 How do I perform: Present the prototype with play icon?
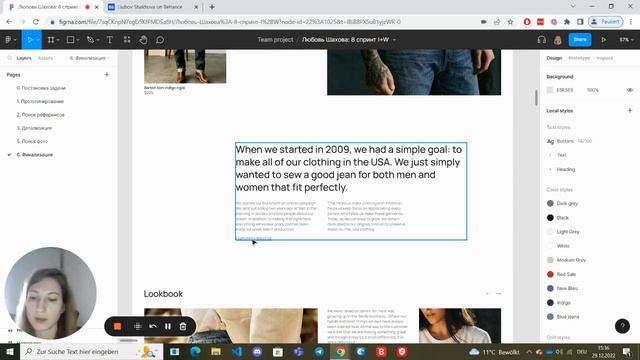[603, 40]
